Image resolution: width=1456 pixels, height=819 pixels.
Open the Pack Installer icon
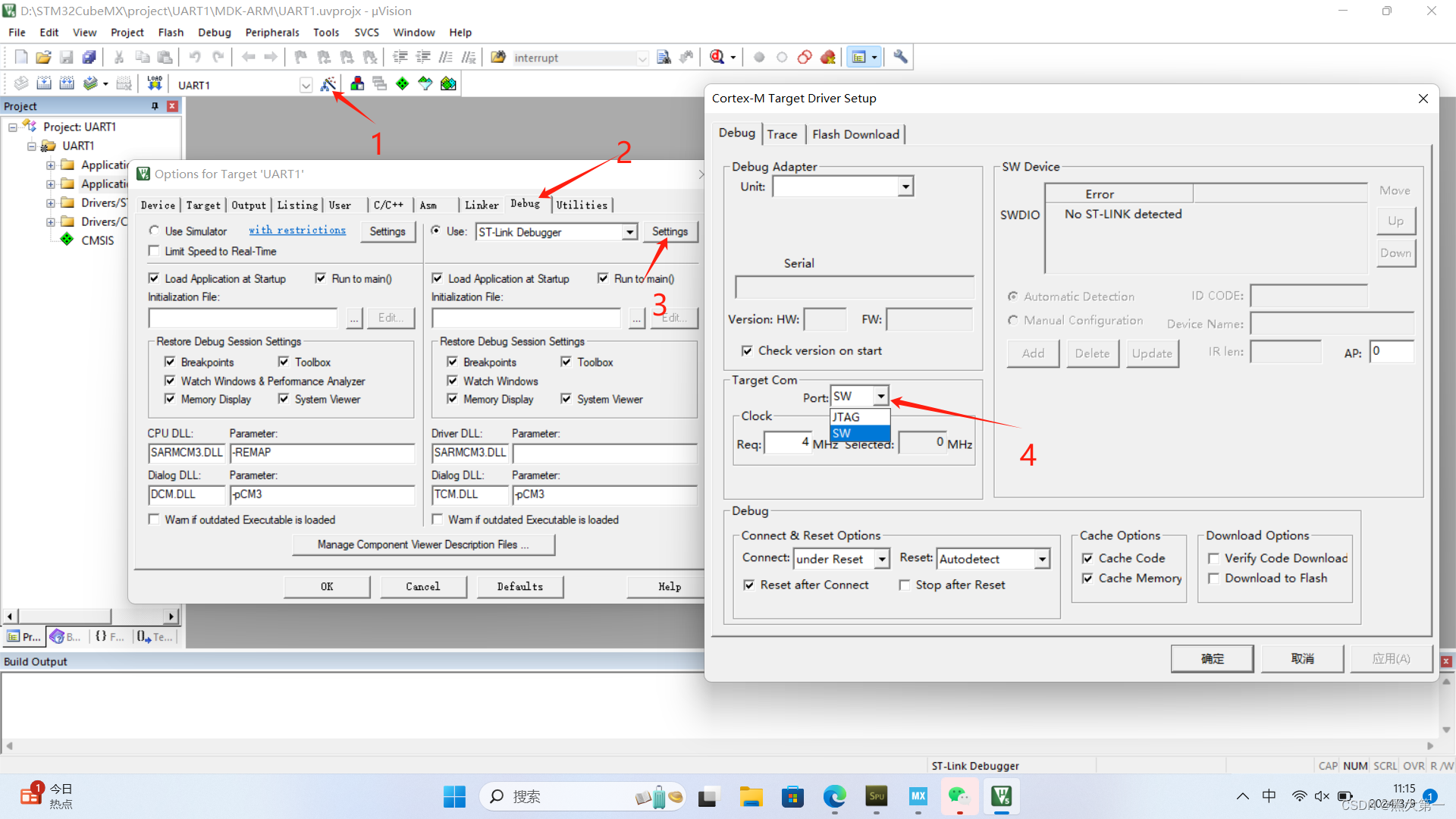coord(447,83)
